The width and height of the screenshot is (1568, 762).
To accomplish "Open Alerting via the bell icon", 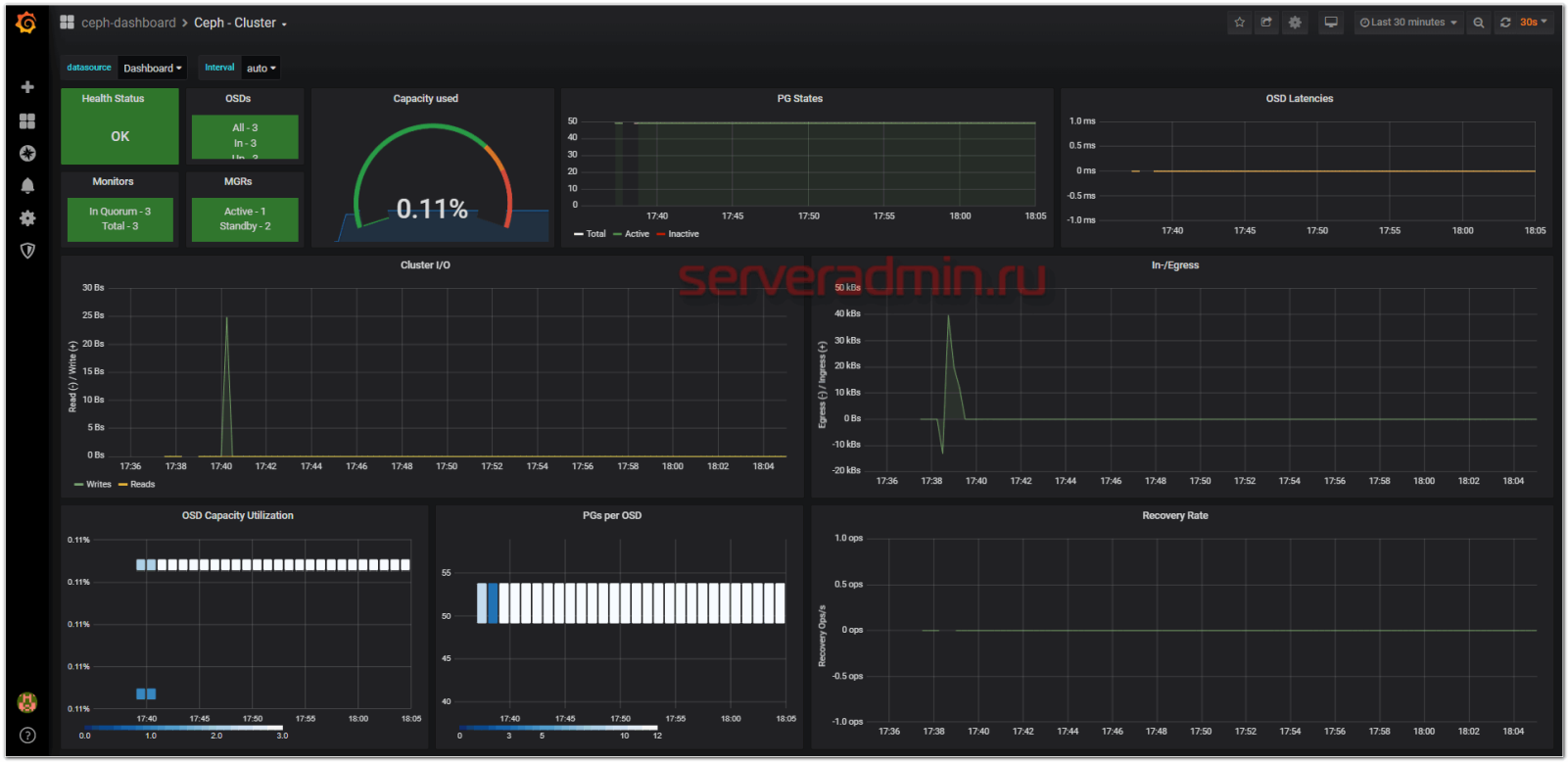I will [27, 186].
